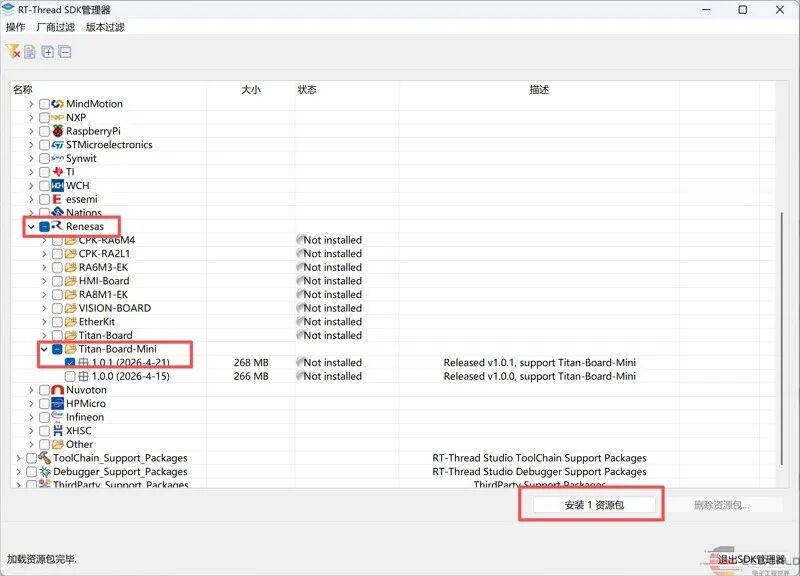Click the HMI-Board folder icon
The image size is (800, 576).
click(x=70, y=281)
